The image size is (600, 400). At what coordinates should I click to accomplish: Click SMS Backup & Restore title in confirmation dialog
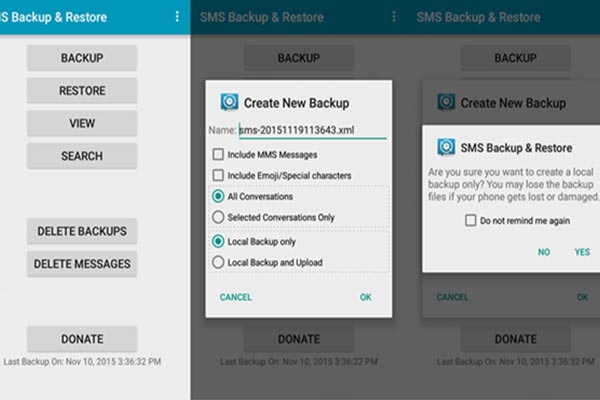[516, 148]
